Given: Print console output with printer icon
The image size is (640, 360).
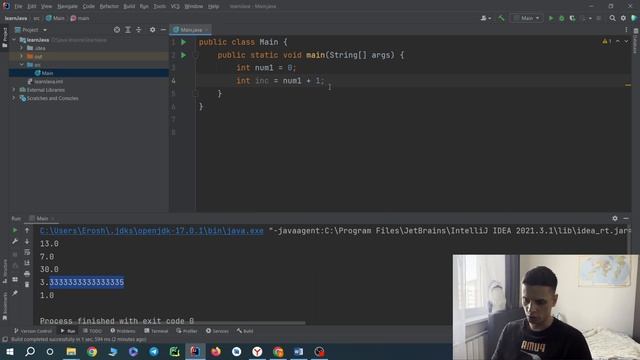Looking at the screenshot, I should (27, 273).
